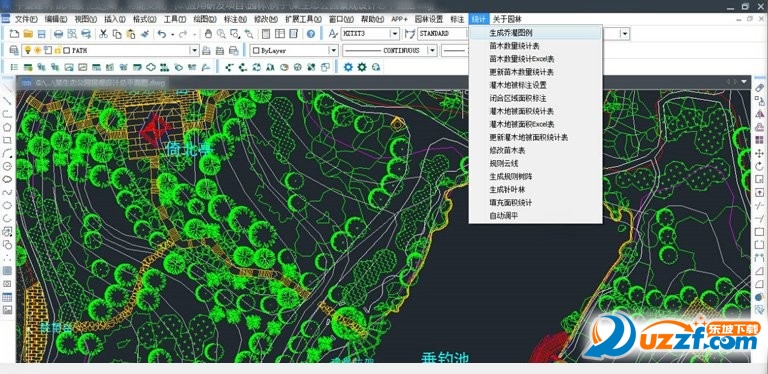This screenshot has height=374, width=768.
Task: Choose 自动调平 menu entry
Action: (535, 215)
